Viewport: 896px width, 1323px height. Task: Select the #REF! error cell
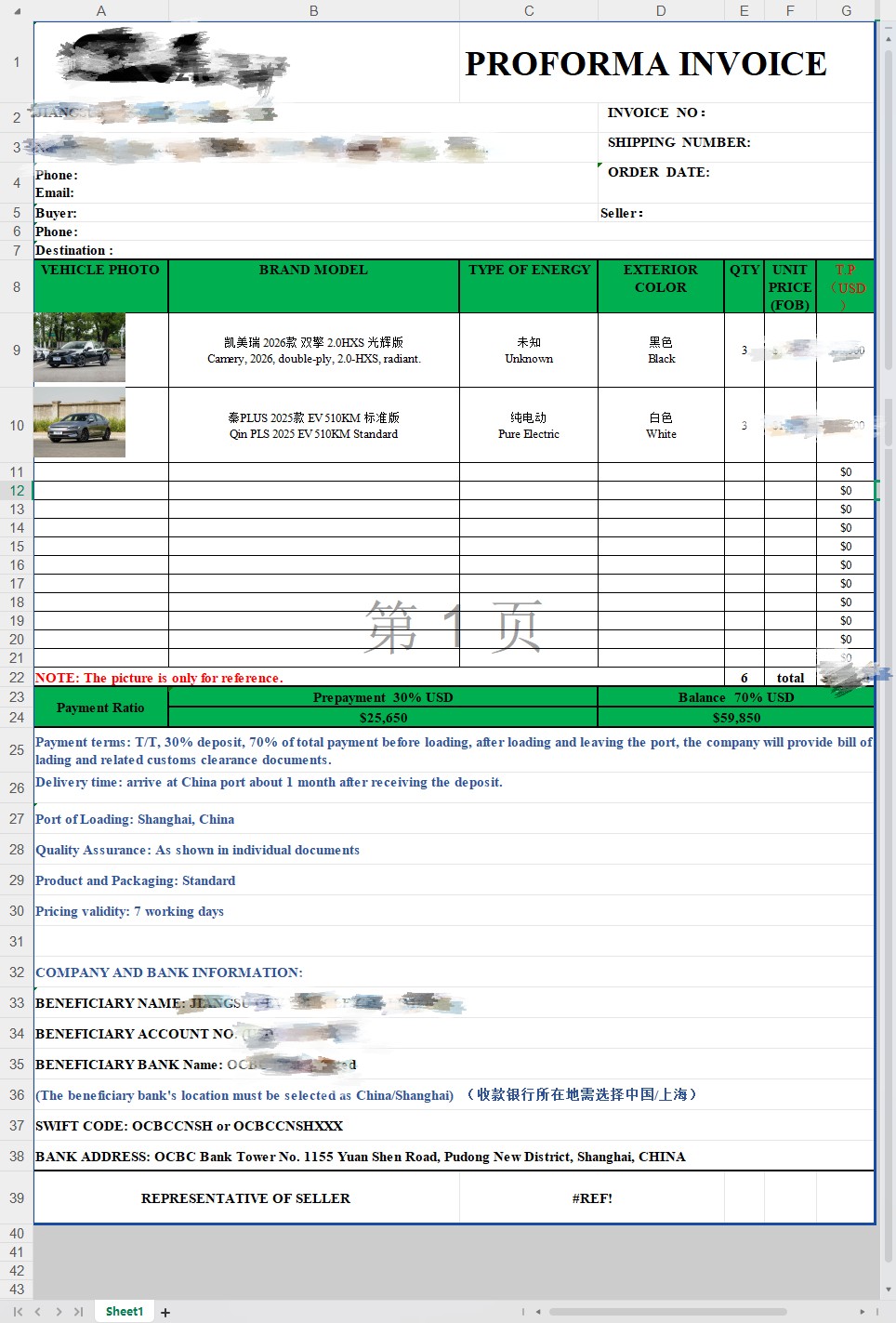pyautogui.click(x=592, y=1197)
